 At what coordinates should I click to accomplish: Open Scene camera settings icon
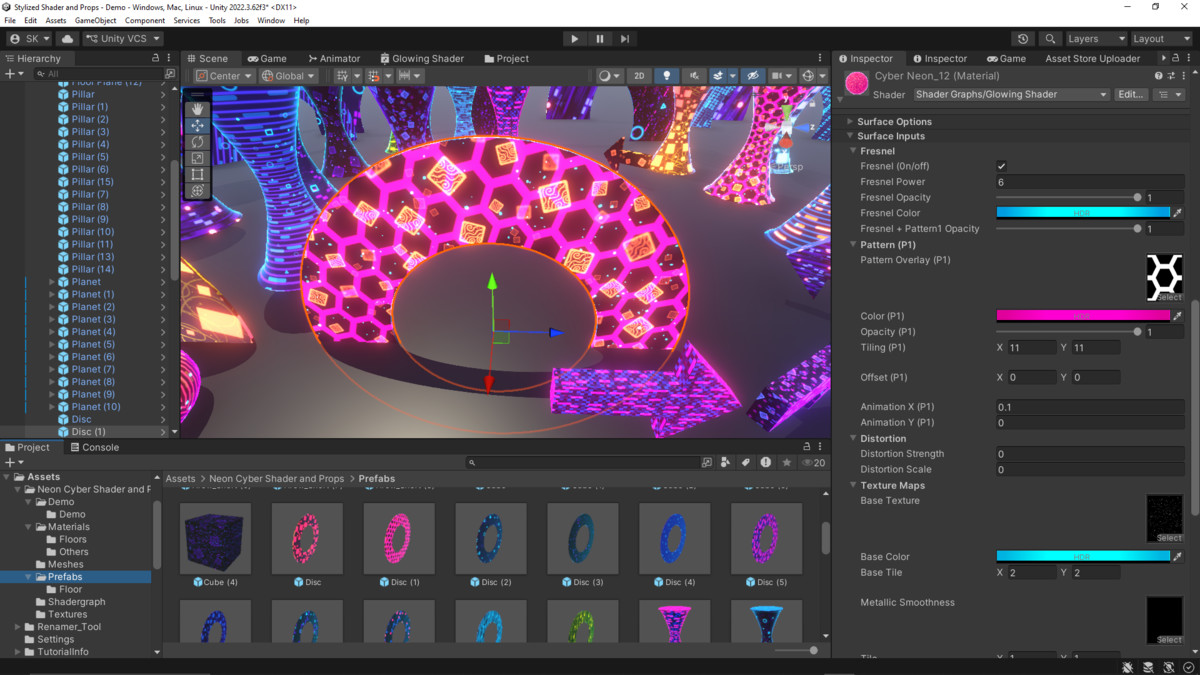(x=781, y=76)
